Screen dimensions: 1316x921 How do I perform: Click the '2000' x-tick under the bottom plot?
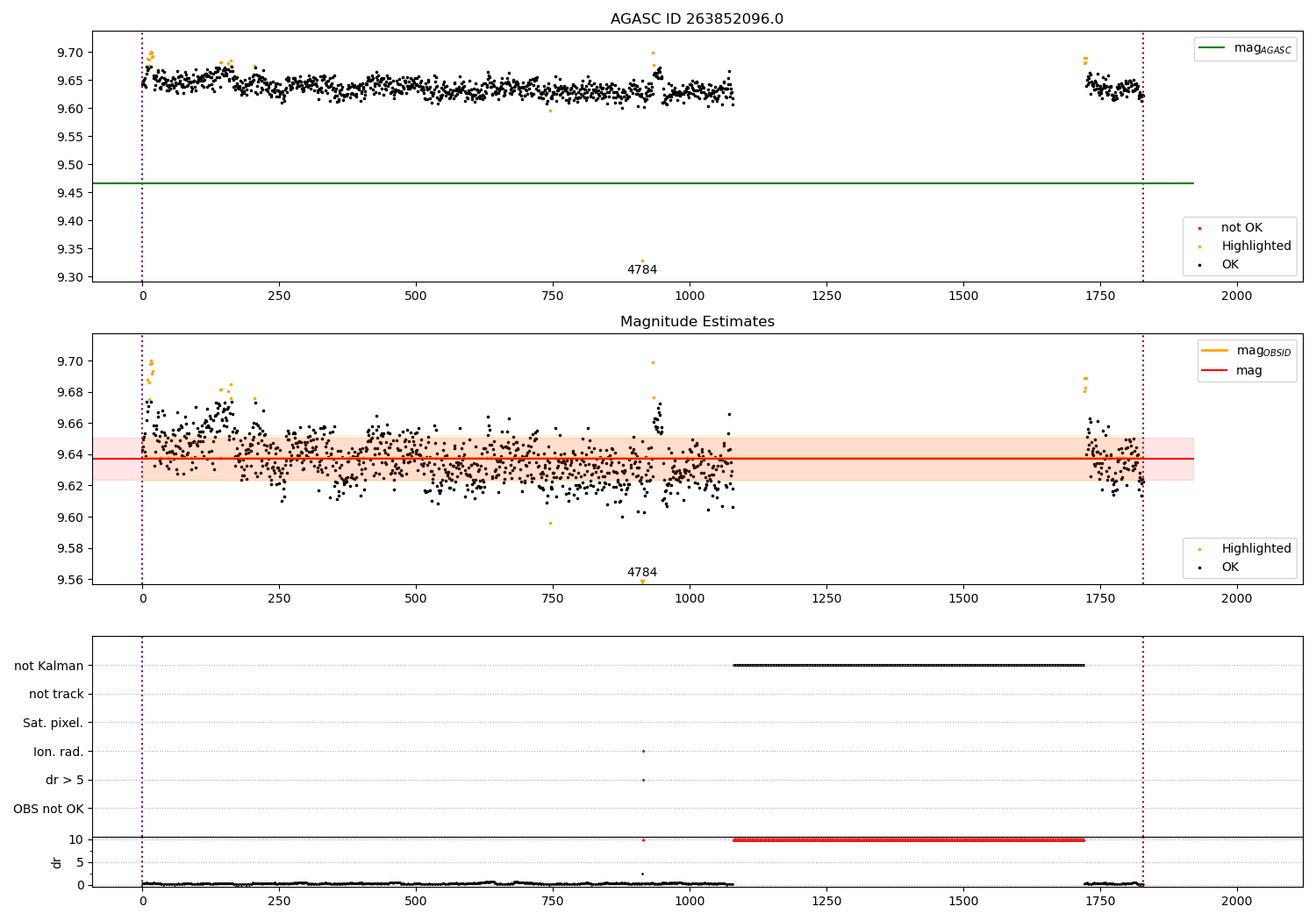pos(1237,902)
